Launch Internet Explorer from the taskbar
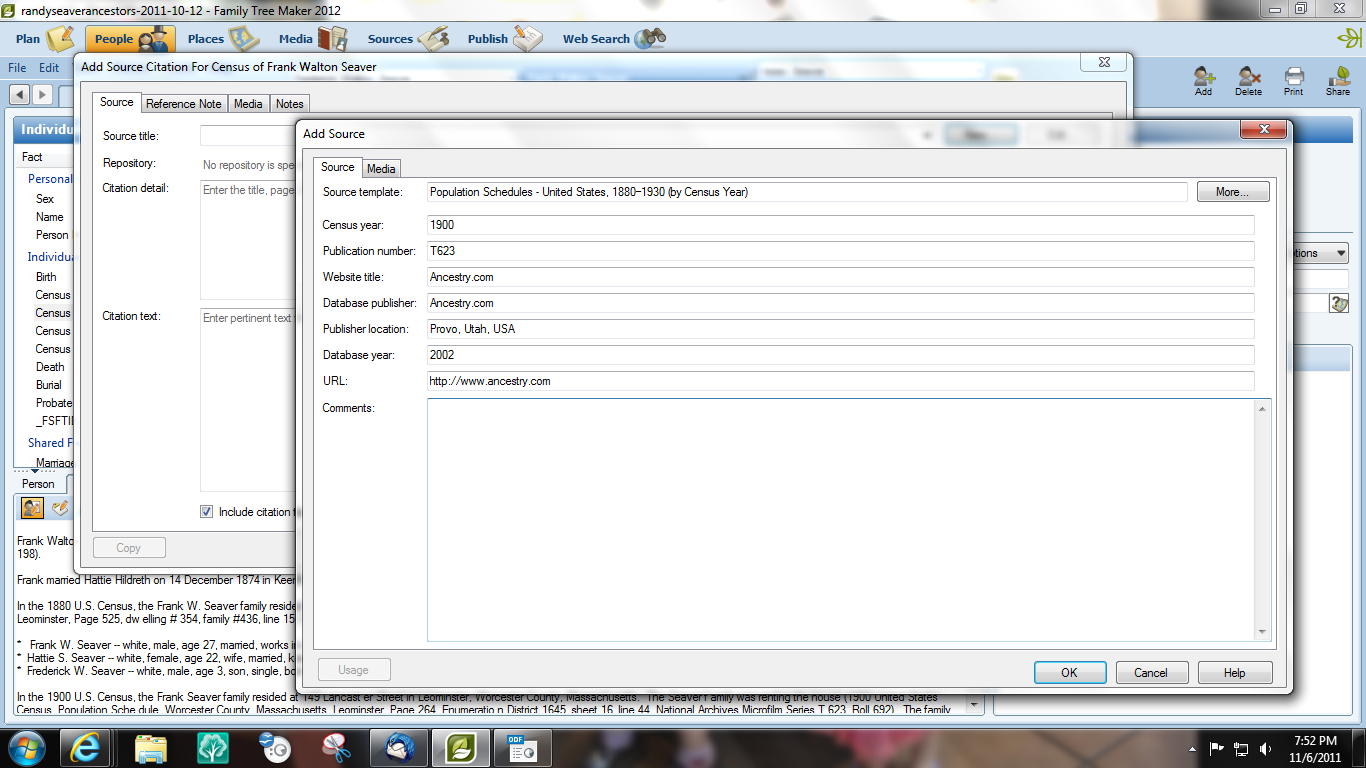1366x768 pixels. tap(87, 748)
